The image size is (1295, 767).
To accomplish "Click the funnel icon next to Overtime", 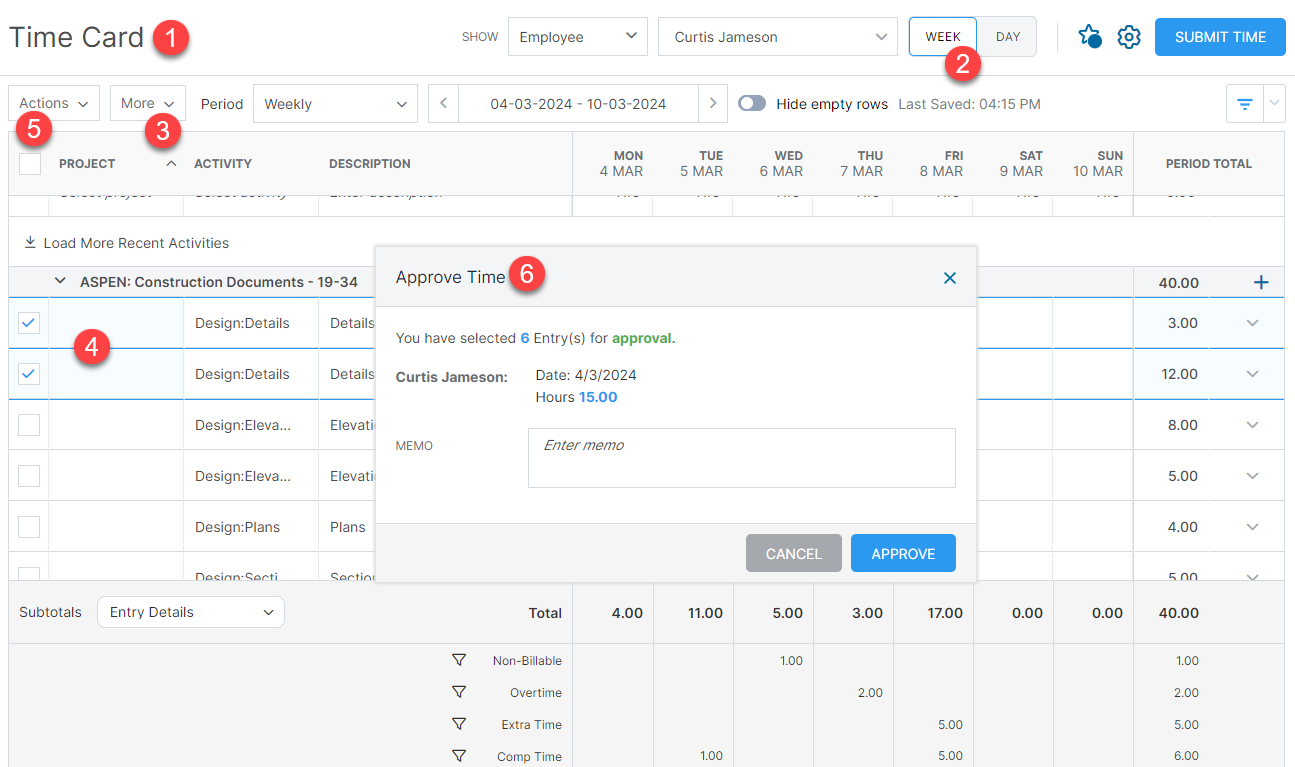I will click(x=459, y=692).
